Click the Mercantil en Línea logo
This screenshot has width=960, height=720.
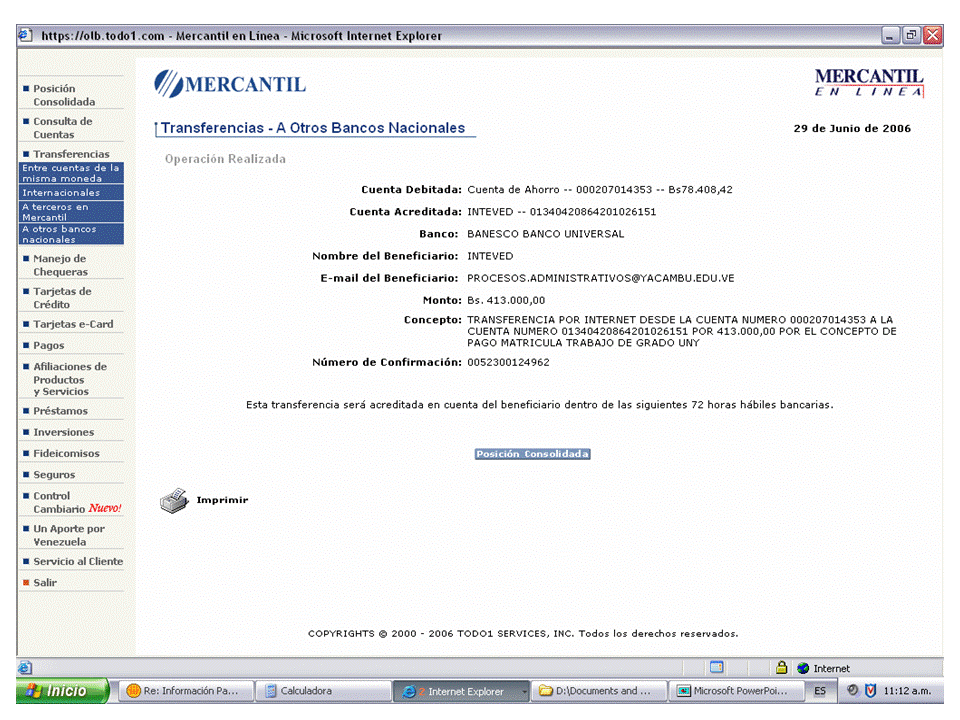[x=868, y=83]
